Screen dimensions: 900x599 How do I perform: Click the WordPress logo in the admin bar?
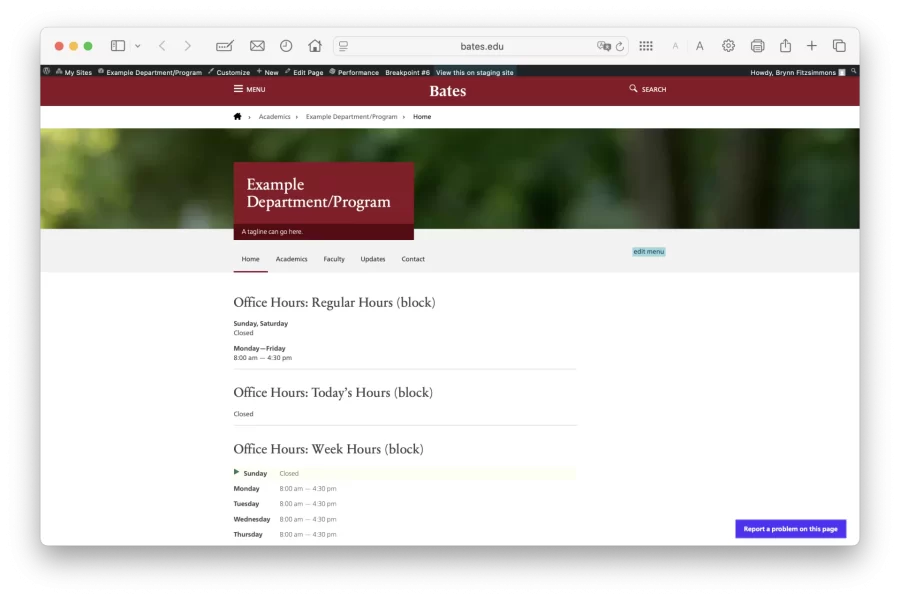(x=46, y=71)
